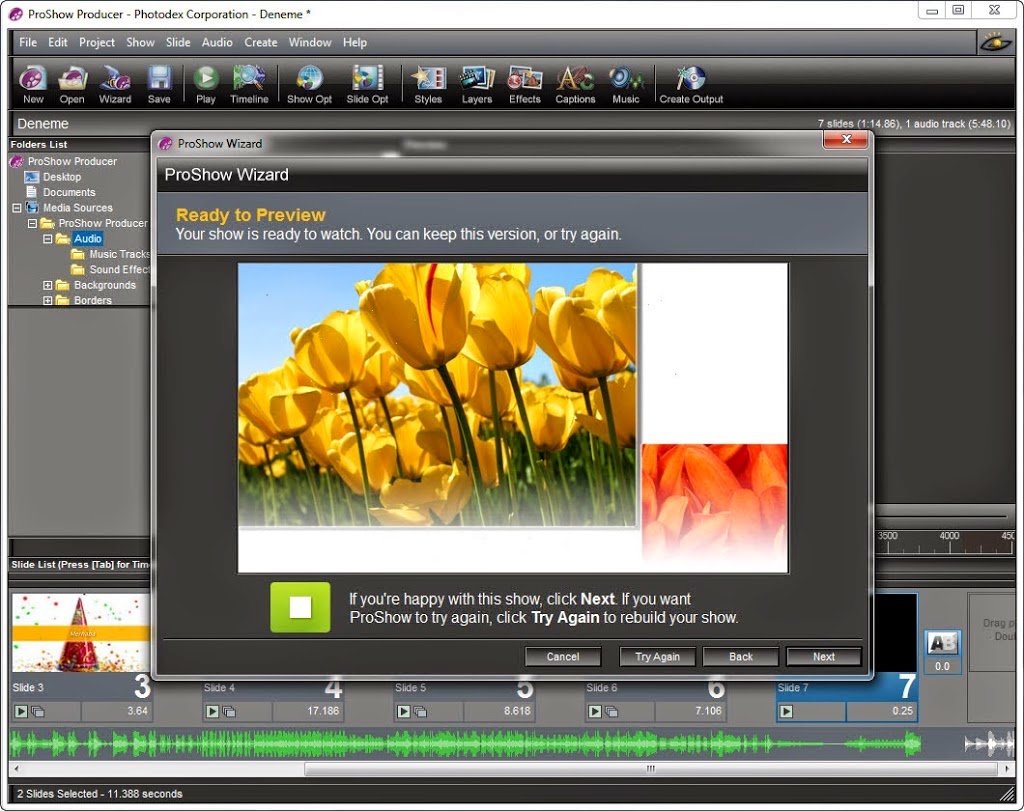Image resolution: width=1024 pixels, height=811 pixels.
Task: Click the eye icon at menu bar right
Action: (996, 43)
